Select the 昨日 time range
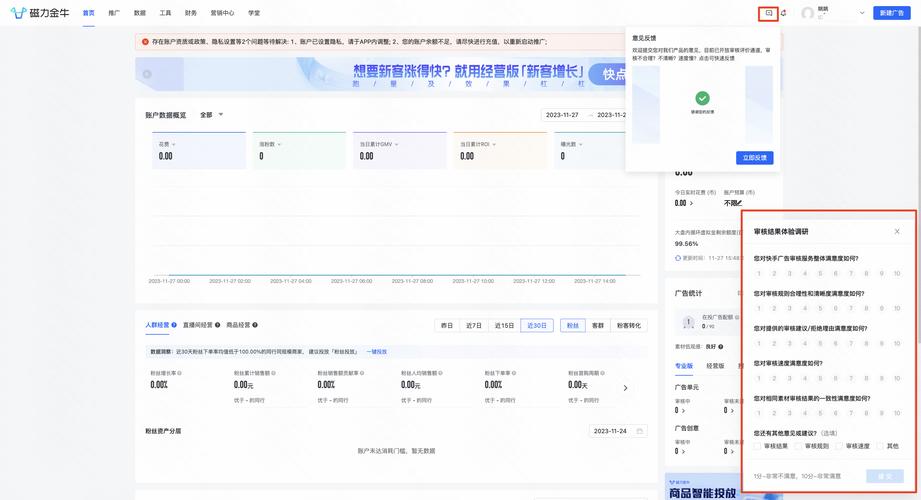The image size is (921, 500). click(x=447, y=325)
